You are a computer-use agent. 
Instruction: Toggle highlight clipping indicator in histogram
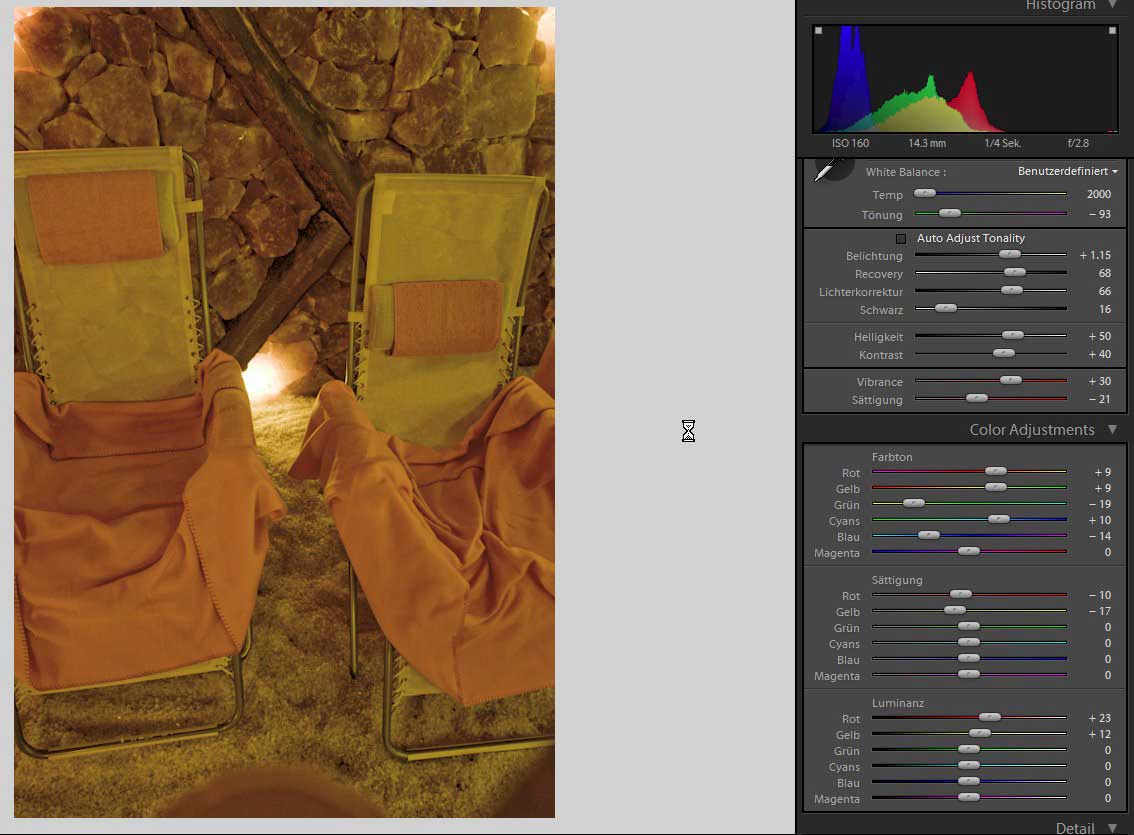1112,31
